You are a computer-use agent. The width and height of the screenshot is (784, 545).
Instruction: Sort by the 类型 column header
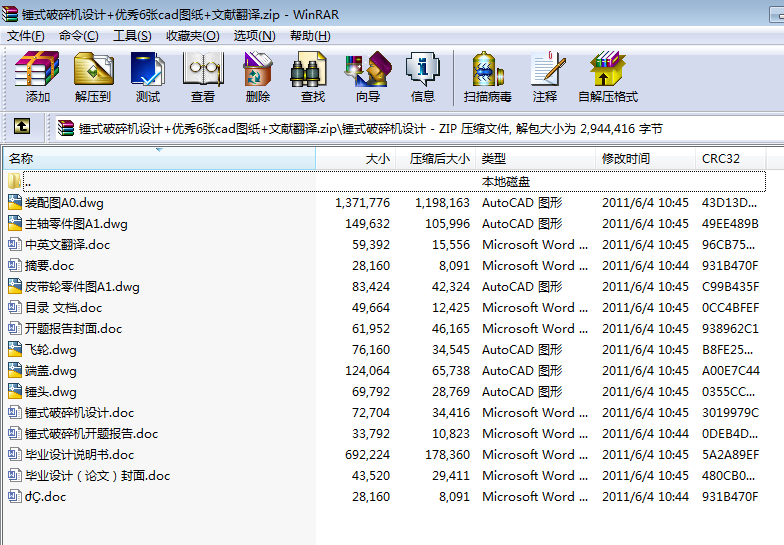pos(536,158)
